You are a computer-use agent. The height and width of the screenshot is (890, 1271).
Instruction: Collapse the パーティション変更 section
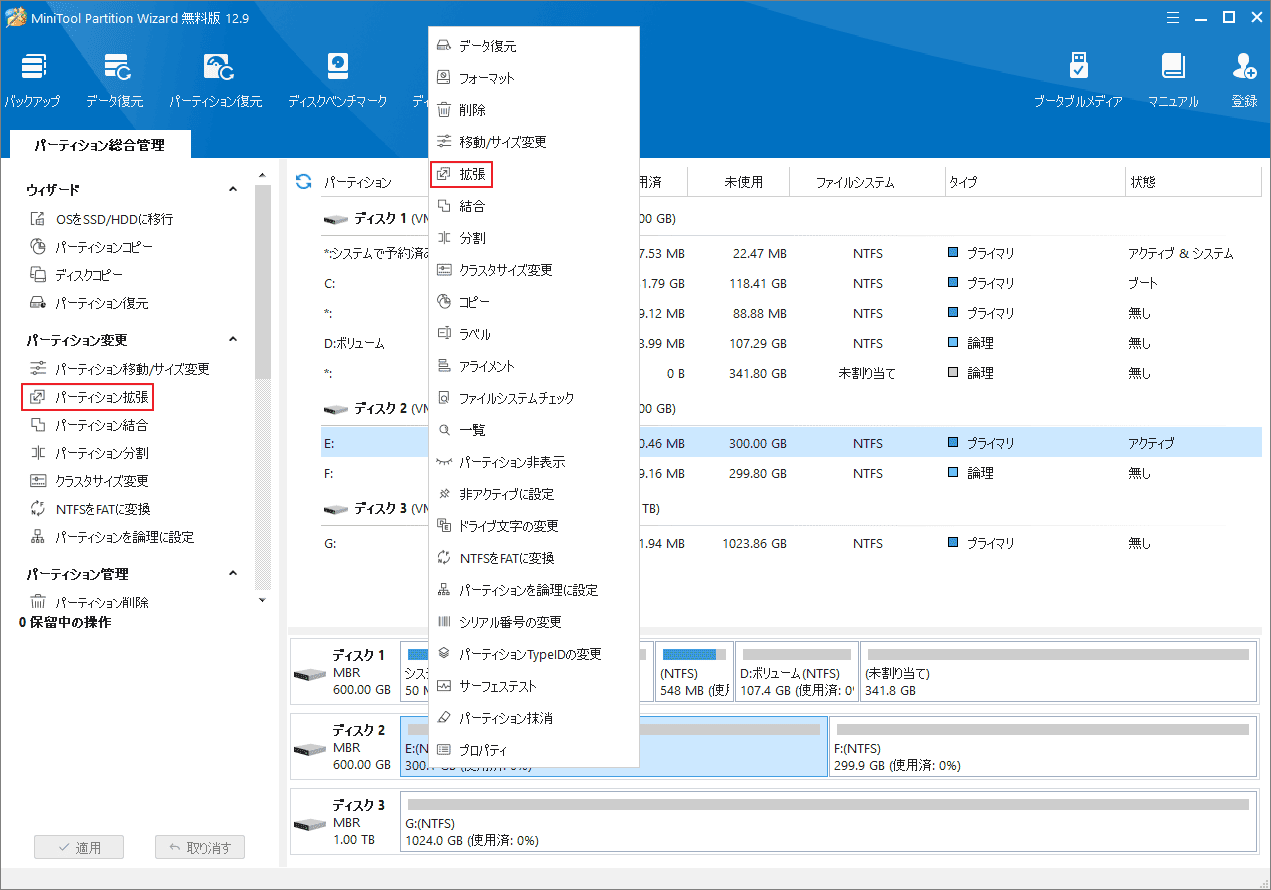click(x=233, y=340)
